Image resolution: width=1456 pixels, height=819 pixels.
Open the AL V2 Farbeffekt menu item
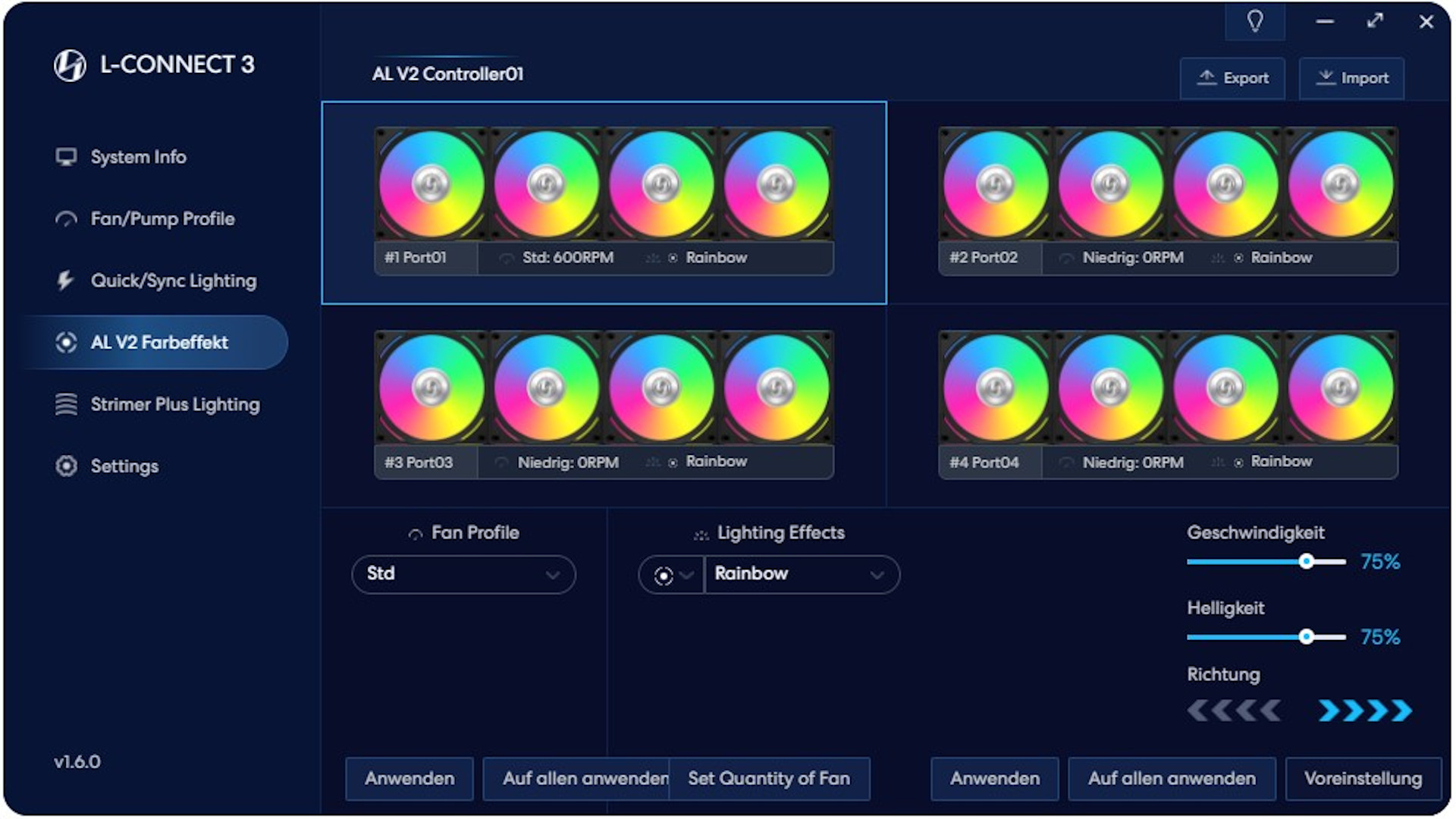coord(158,342)
